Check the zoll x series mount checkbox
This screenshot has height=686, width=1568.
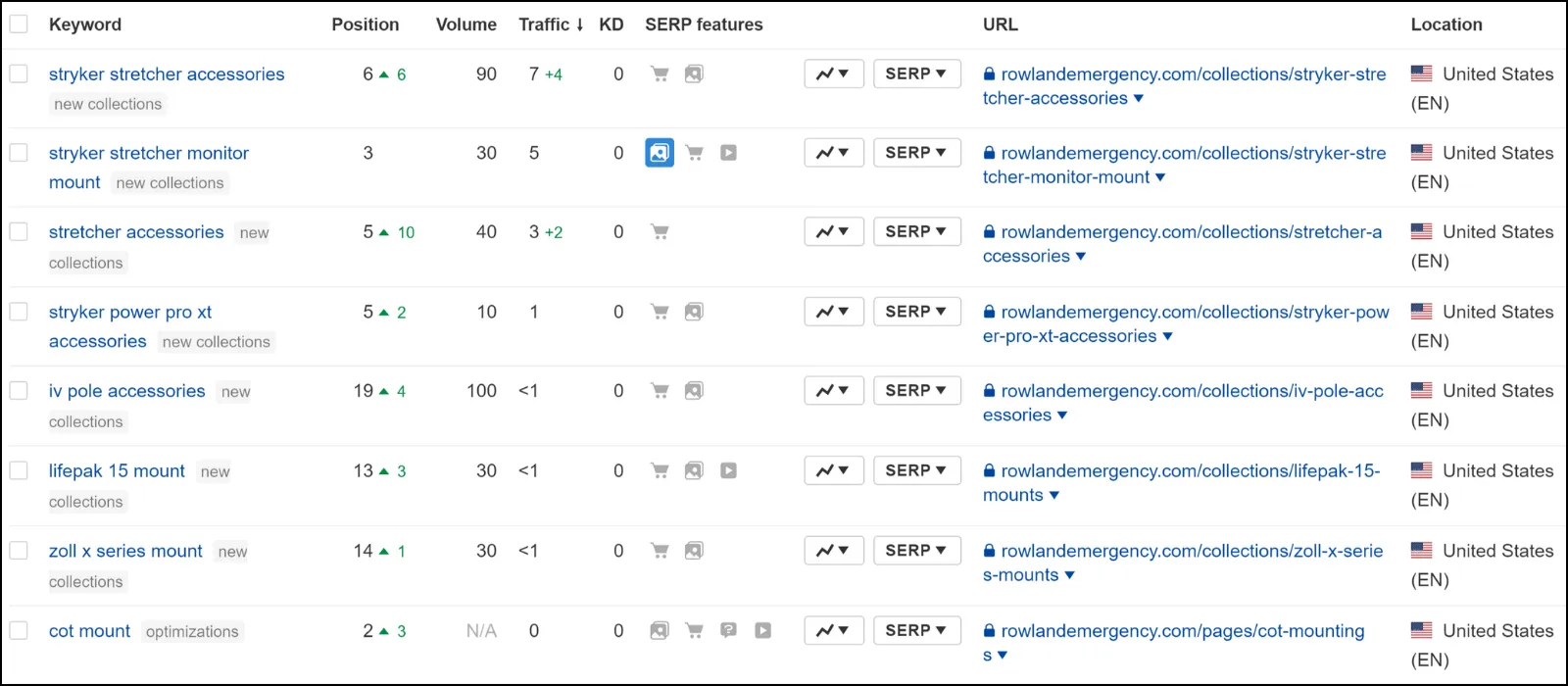pyautogui.click(x=19, y=551)
